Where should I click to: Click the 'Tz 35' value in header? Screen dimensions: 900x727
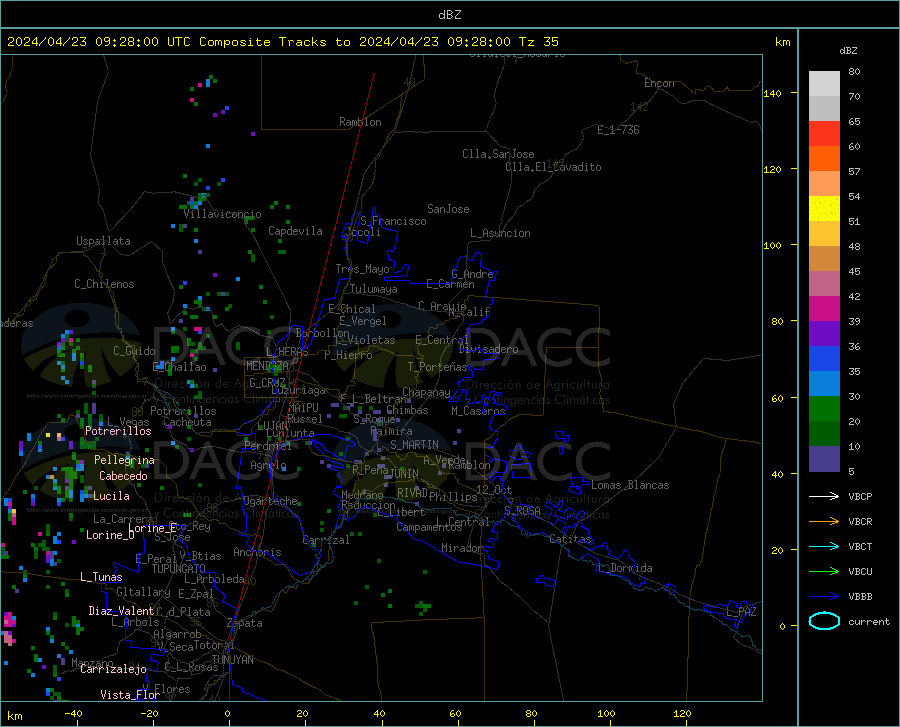538,42
